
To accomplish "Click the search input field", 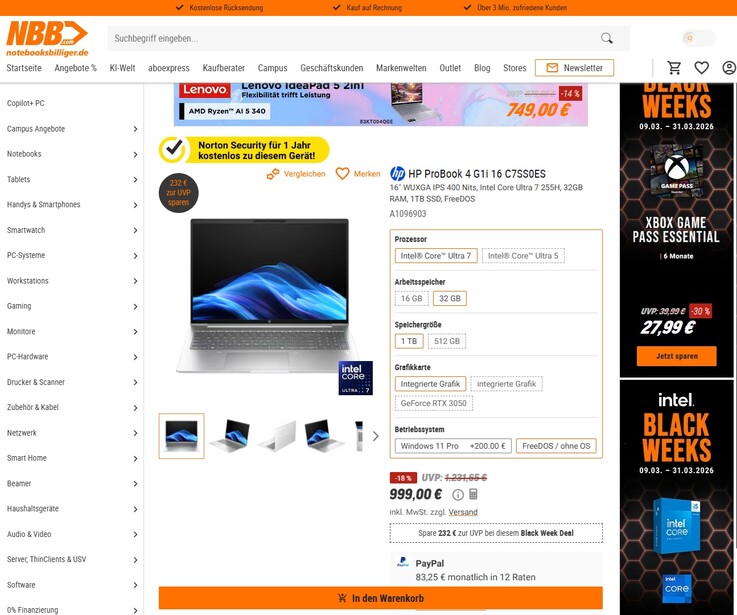I will (353, 38).
